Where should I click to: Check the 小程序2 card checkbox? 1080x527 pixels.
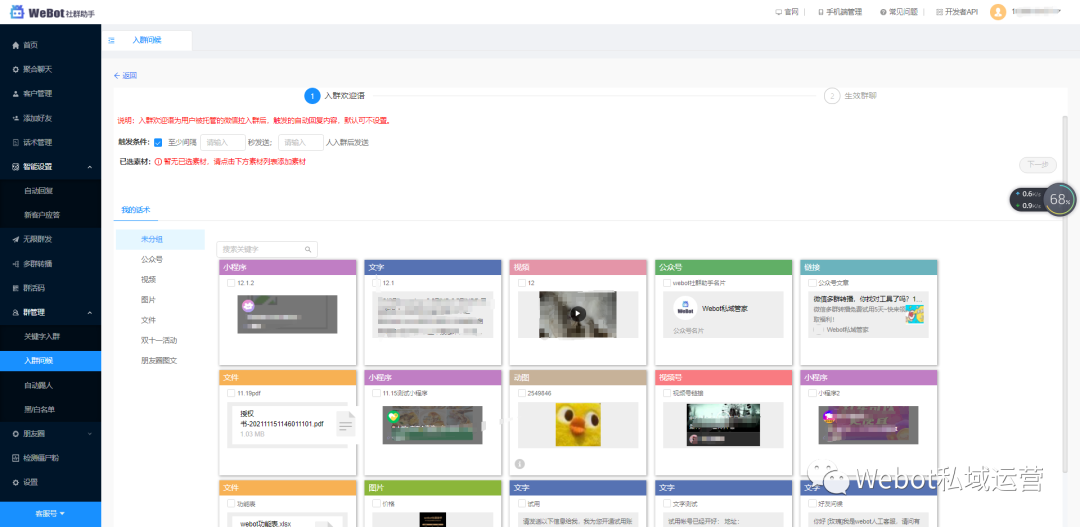pyautogui.click(x=812, y=393)
